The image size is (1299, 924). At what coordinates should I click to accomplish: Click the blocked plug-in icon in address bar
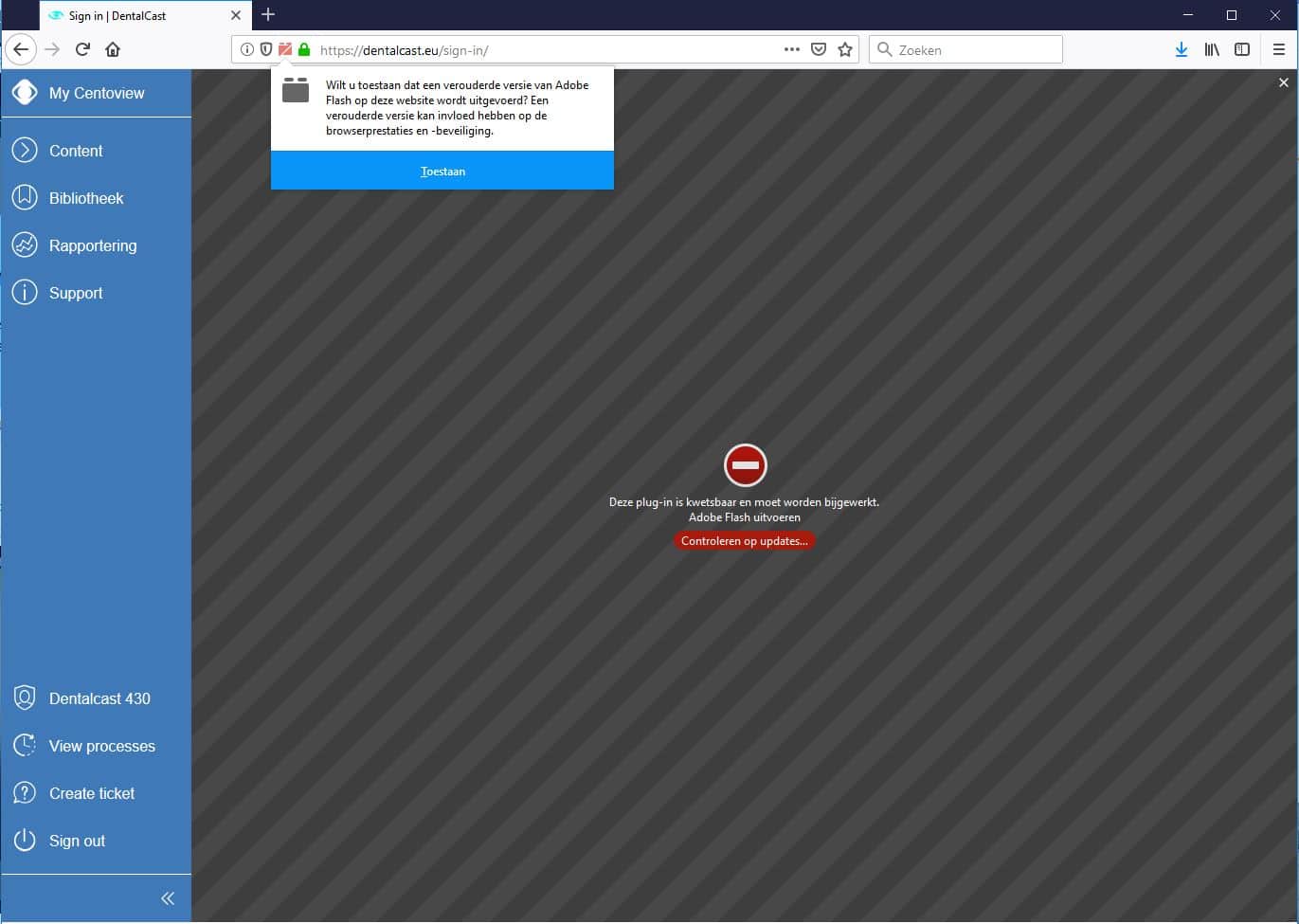[x=285, y=49]
